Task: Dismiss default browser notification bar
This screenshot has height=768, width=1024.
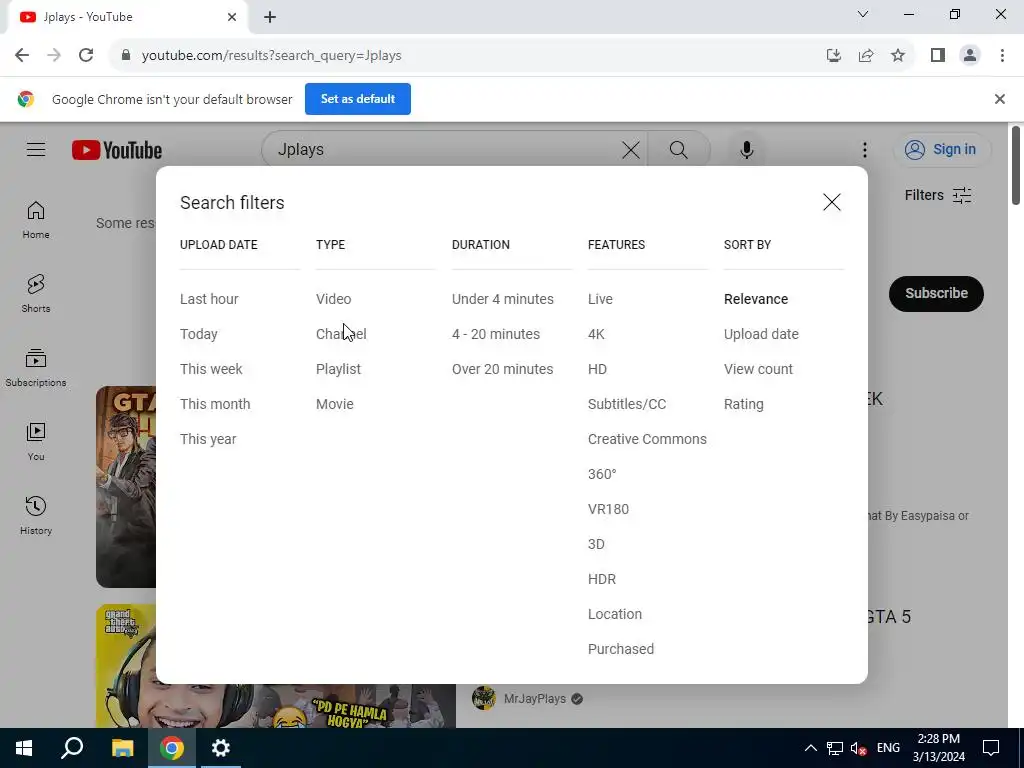Action: pos(999,99)
